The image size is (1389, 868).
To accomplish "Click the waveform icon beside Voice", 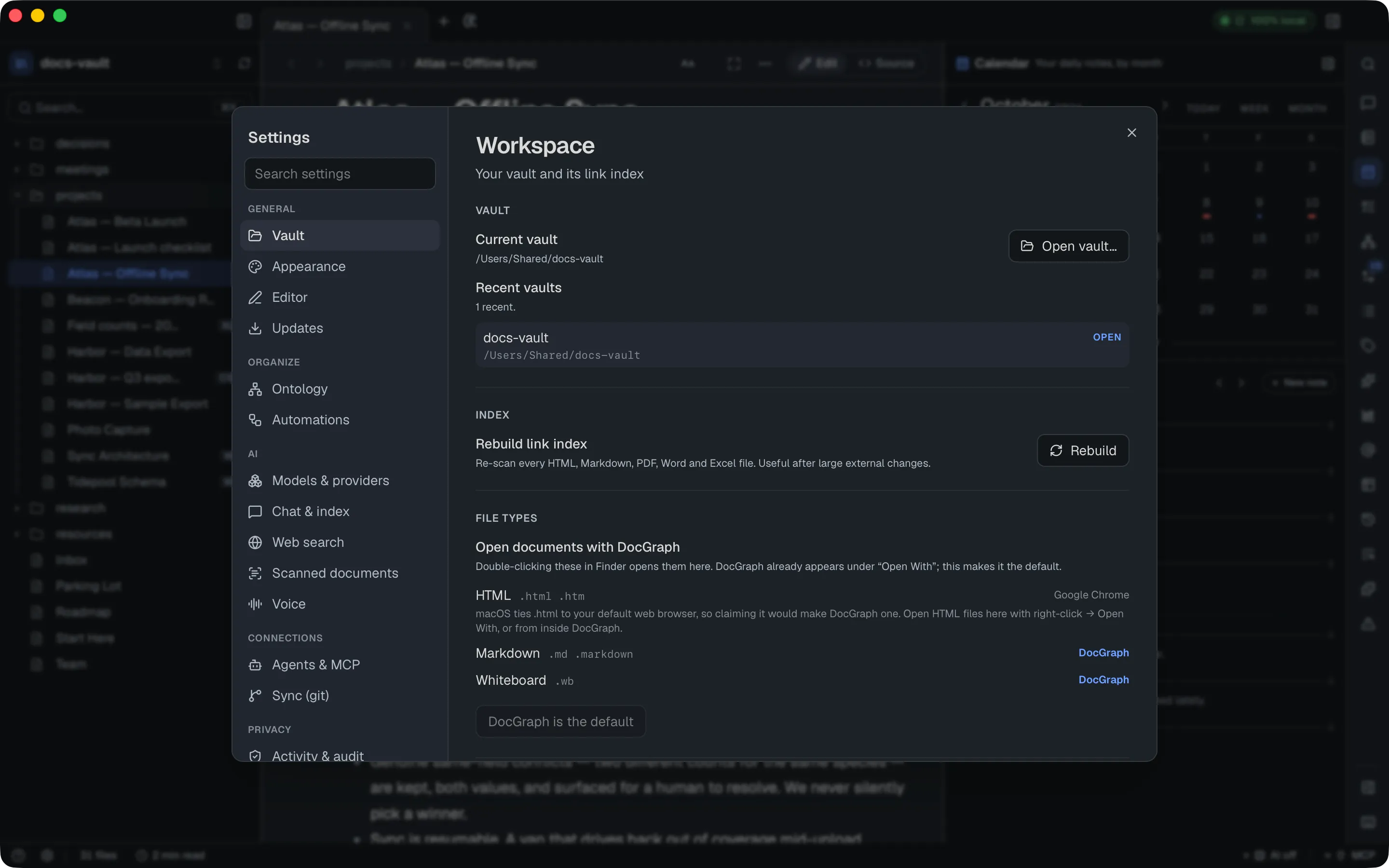I will [256, 604].
